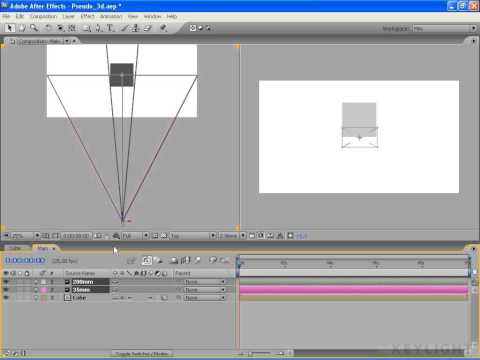Choose Local Axis mode in toolbar
The height and width of the screenshot is (360, 480).
(193, 28)
